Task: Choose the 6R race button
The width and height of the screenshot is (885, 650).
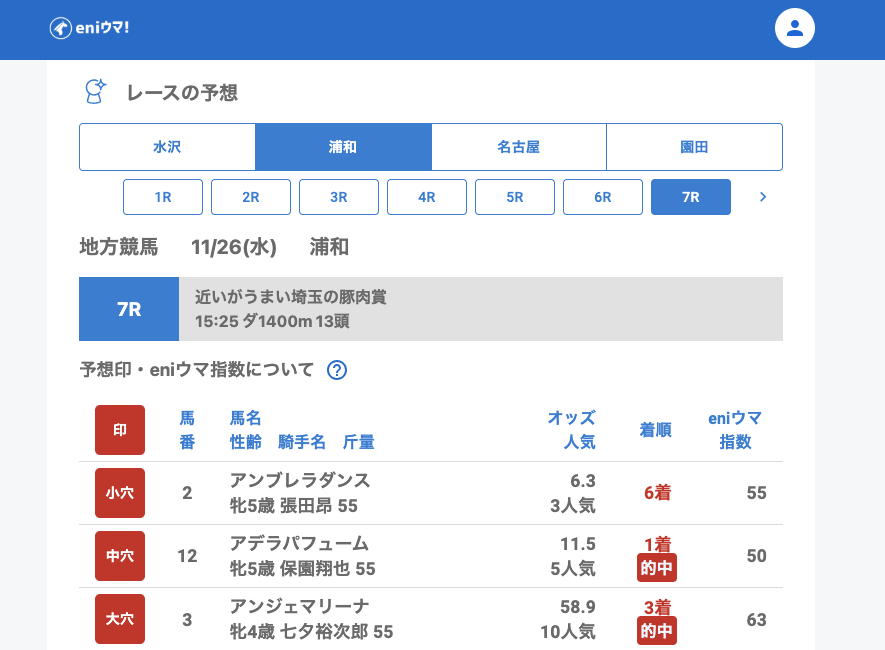Action: 603,197
